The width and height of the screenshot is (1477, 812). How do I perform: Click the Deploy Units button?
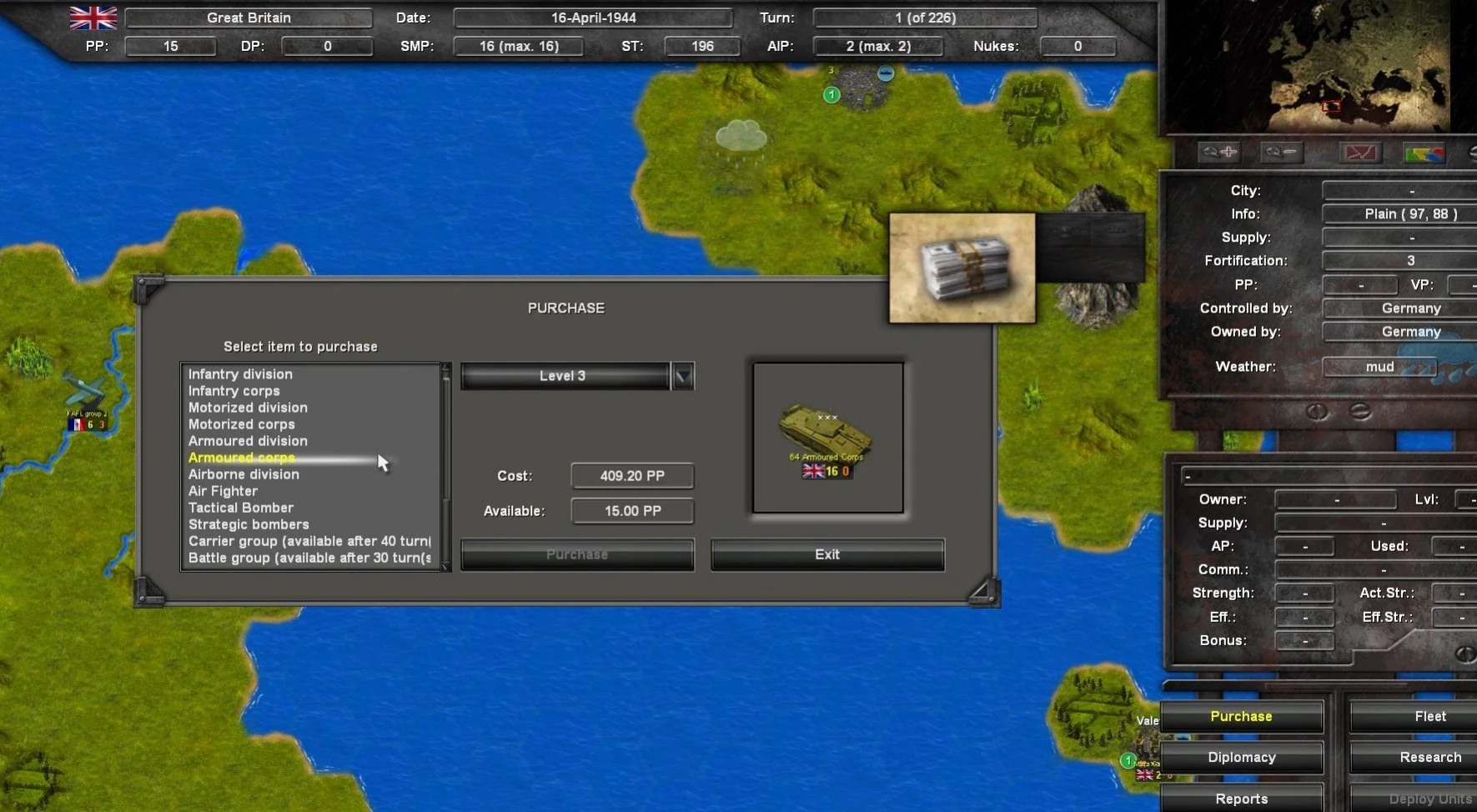[1414, 798]
